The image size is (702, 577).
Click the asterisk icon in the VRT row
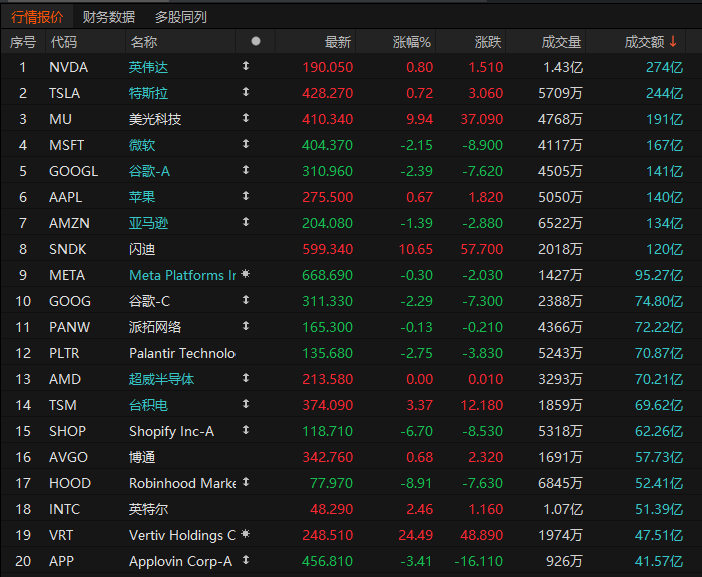[245, 534]
